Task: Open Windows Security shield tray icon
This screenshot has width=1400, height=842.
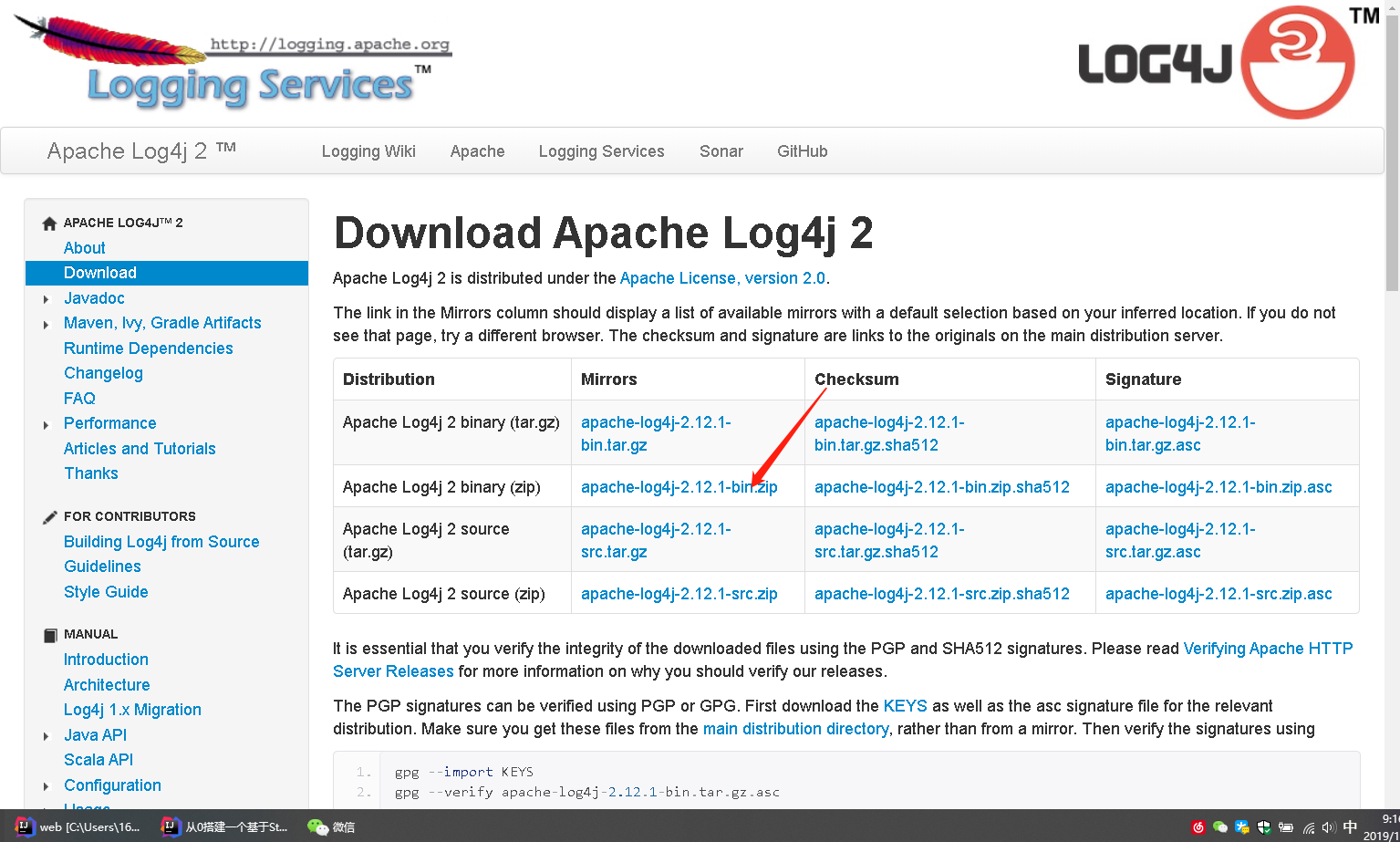Action: [1264, 827]
